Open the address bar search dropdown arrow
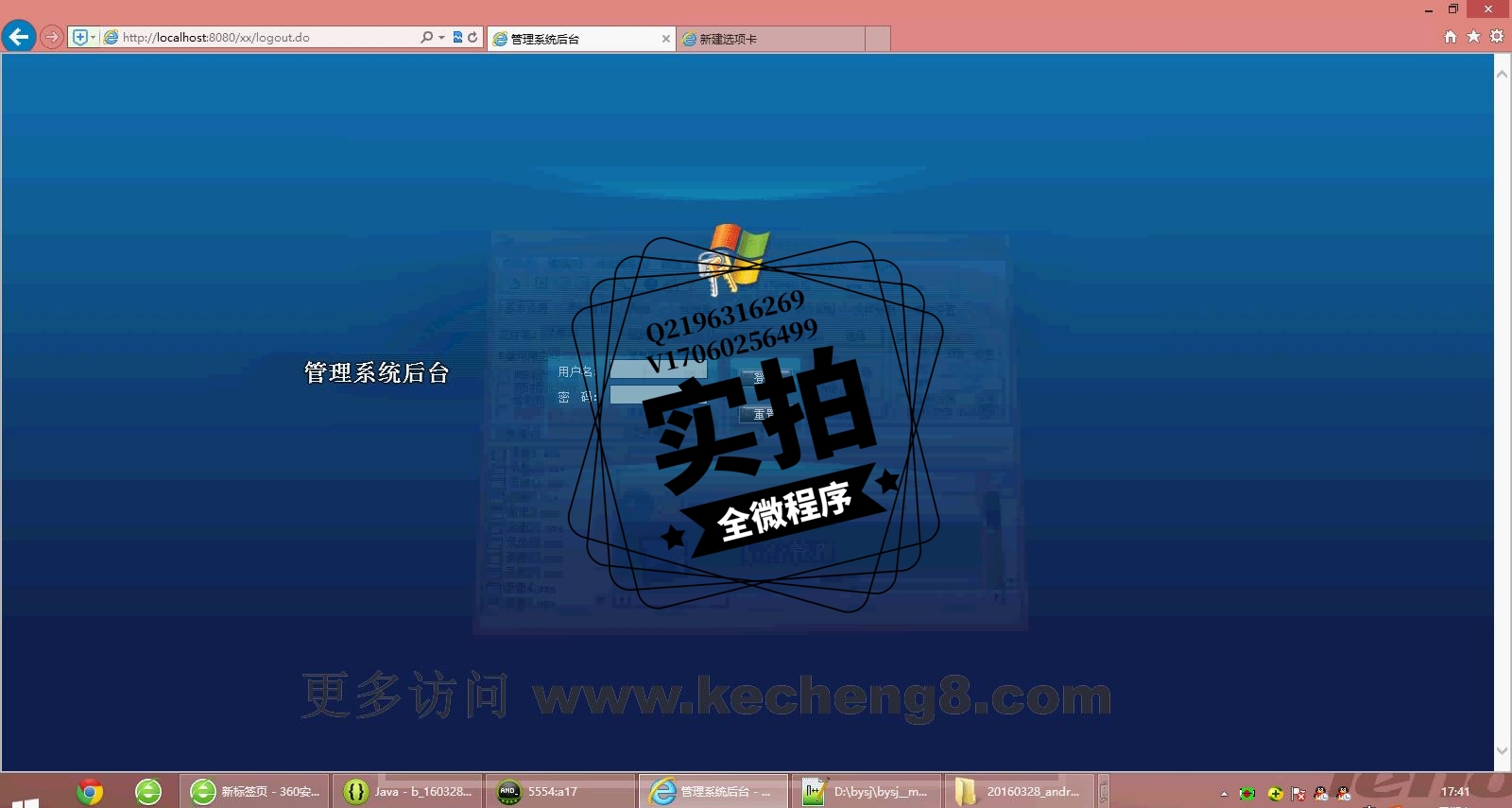 point(441,37)
